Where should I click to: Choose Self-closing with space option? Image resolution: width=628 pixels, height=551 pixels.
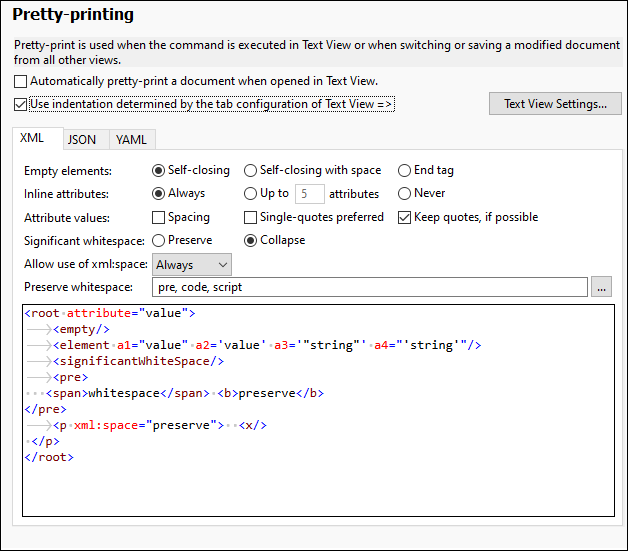[x=251, y=170]
